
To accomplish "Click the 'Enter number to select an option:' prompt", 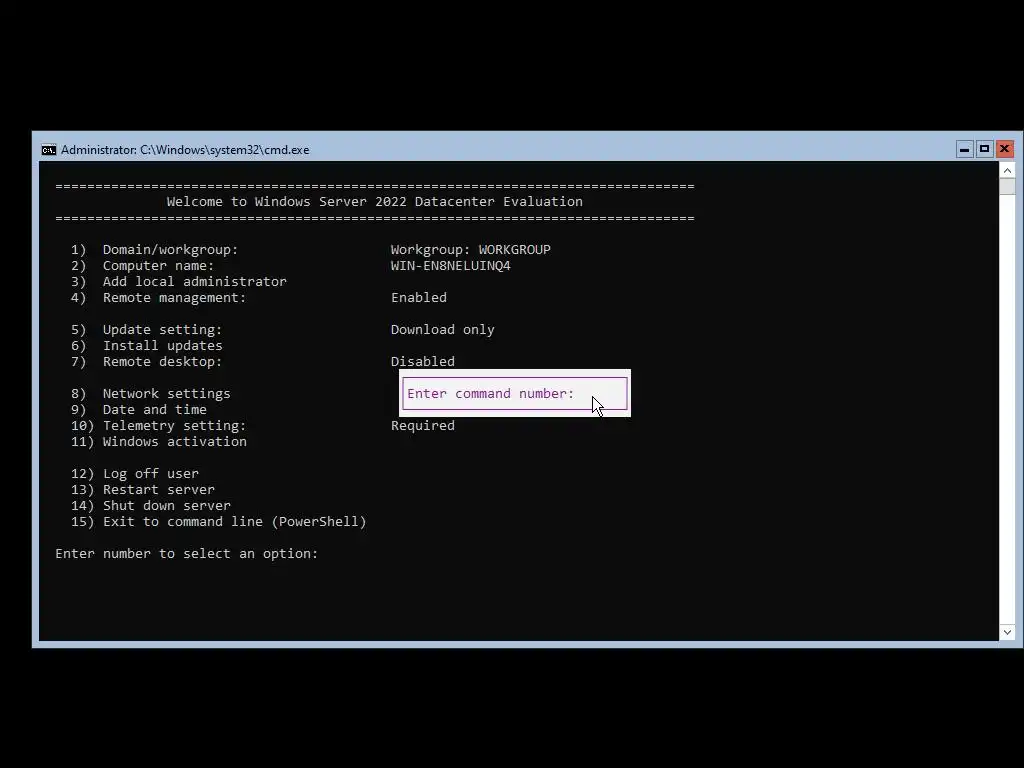I will [186, 554].
